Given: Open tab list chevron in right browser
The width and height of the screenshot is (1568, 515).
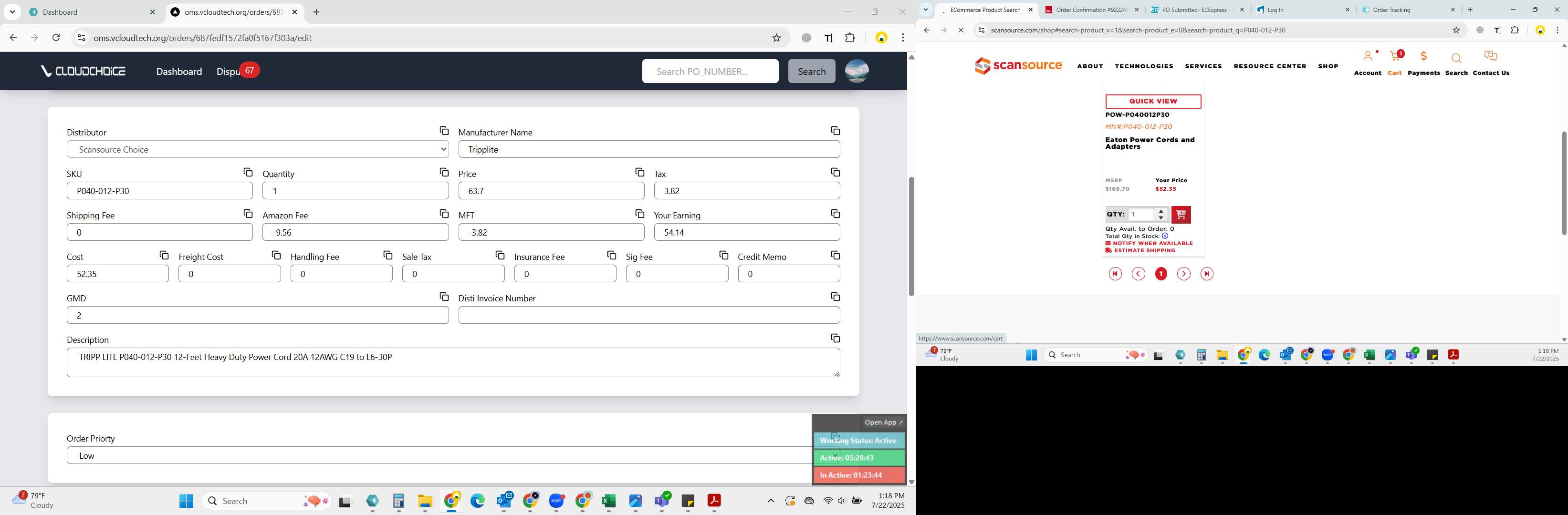Looking at the screenshot, I should coord(925,10).
